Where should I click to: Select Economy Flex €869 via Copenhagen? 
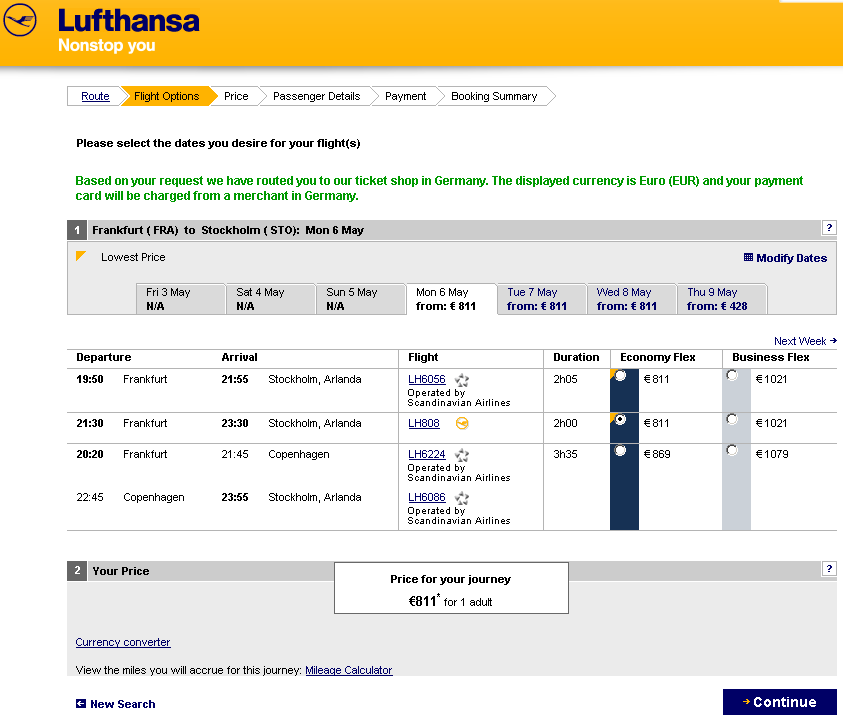[621, 451]
